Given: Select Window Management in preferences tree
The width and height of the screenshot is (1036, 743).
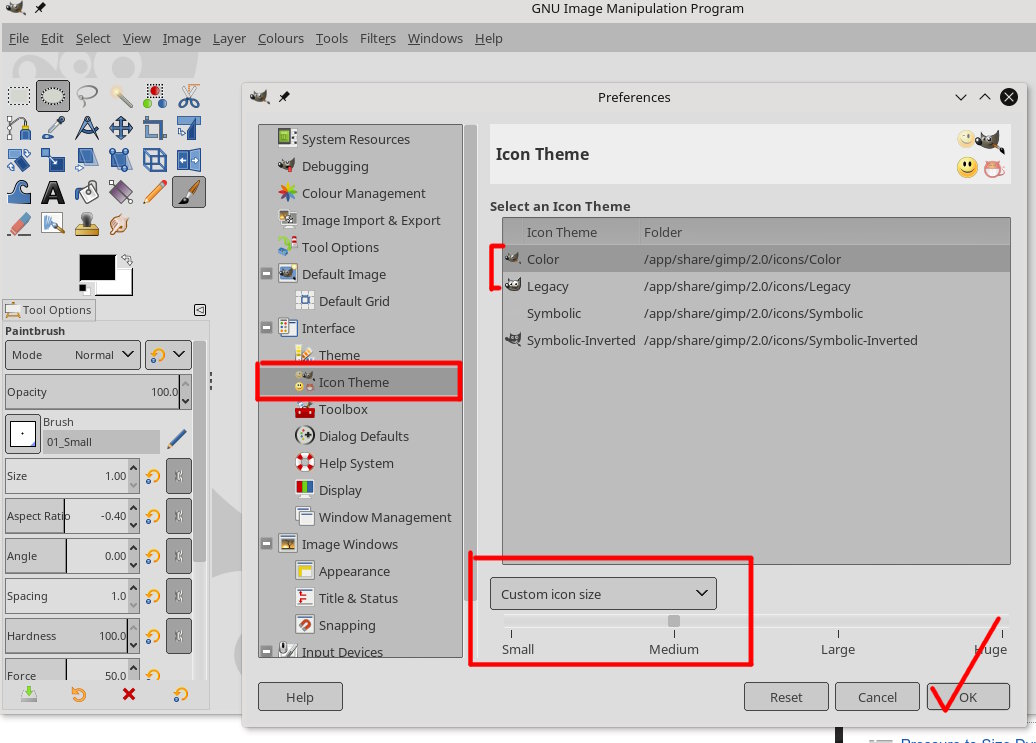Looking at the screenshot, I should (x=385, y=517).
